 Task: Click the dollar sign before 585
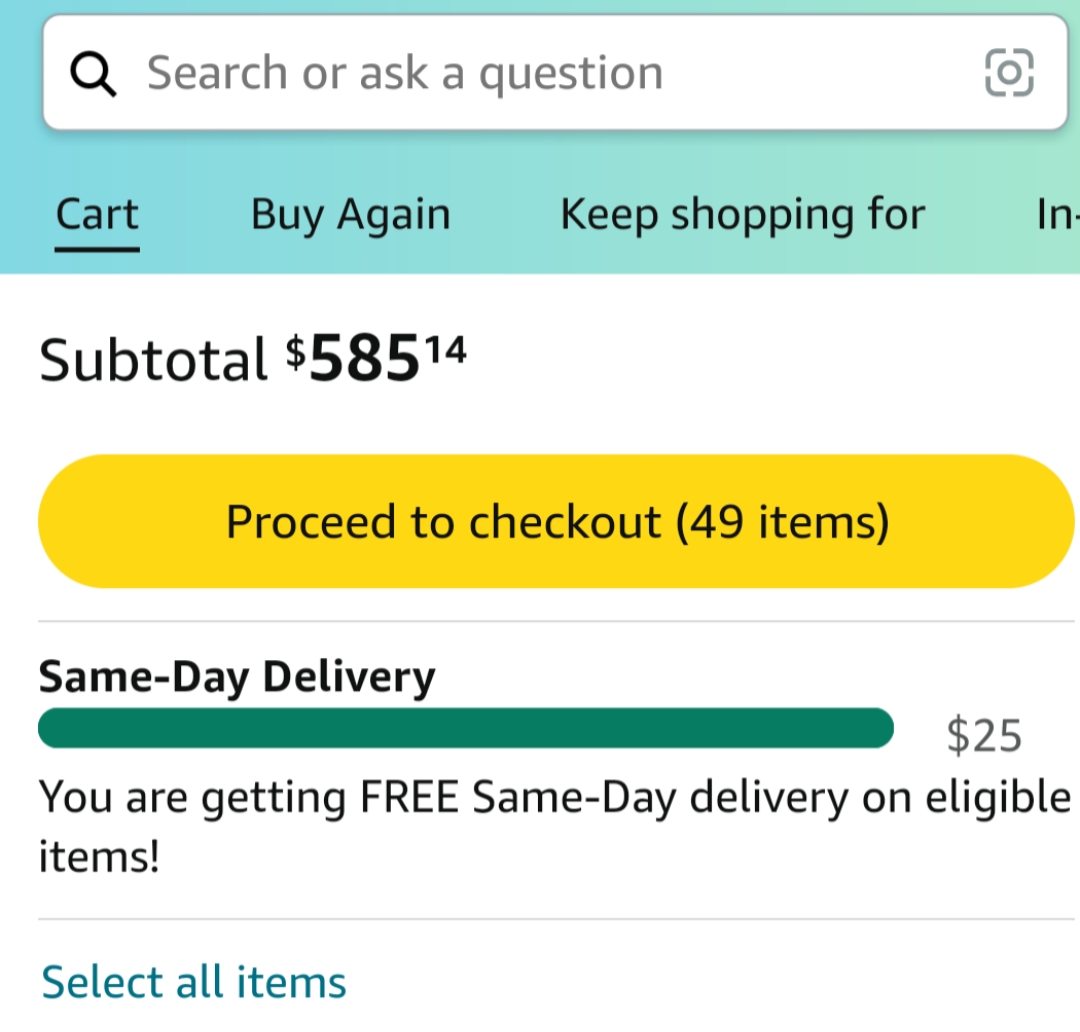pyautogui.click(x=297, y=349)
